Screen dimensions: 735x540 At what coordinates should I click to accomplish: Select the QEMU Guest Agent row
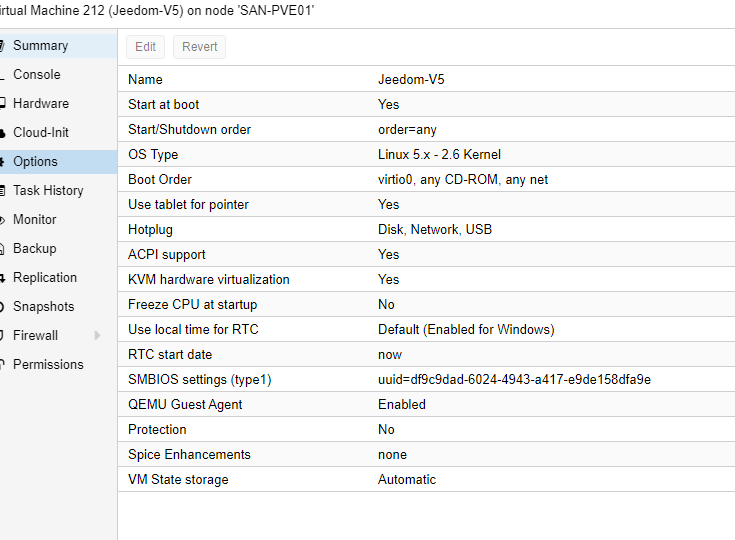(x=426, y=404)
